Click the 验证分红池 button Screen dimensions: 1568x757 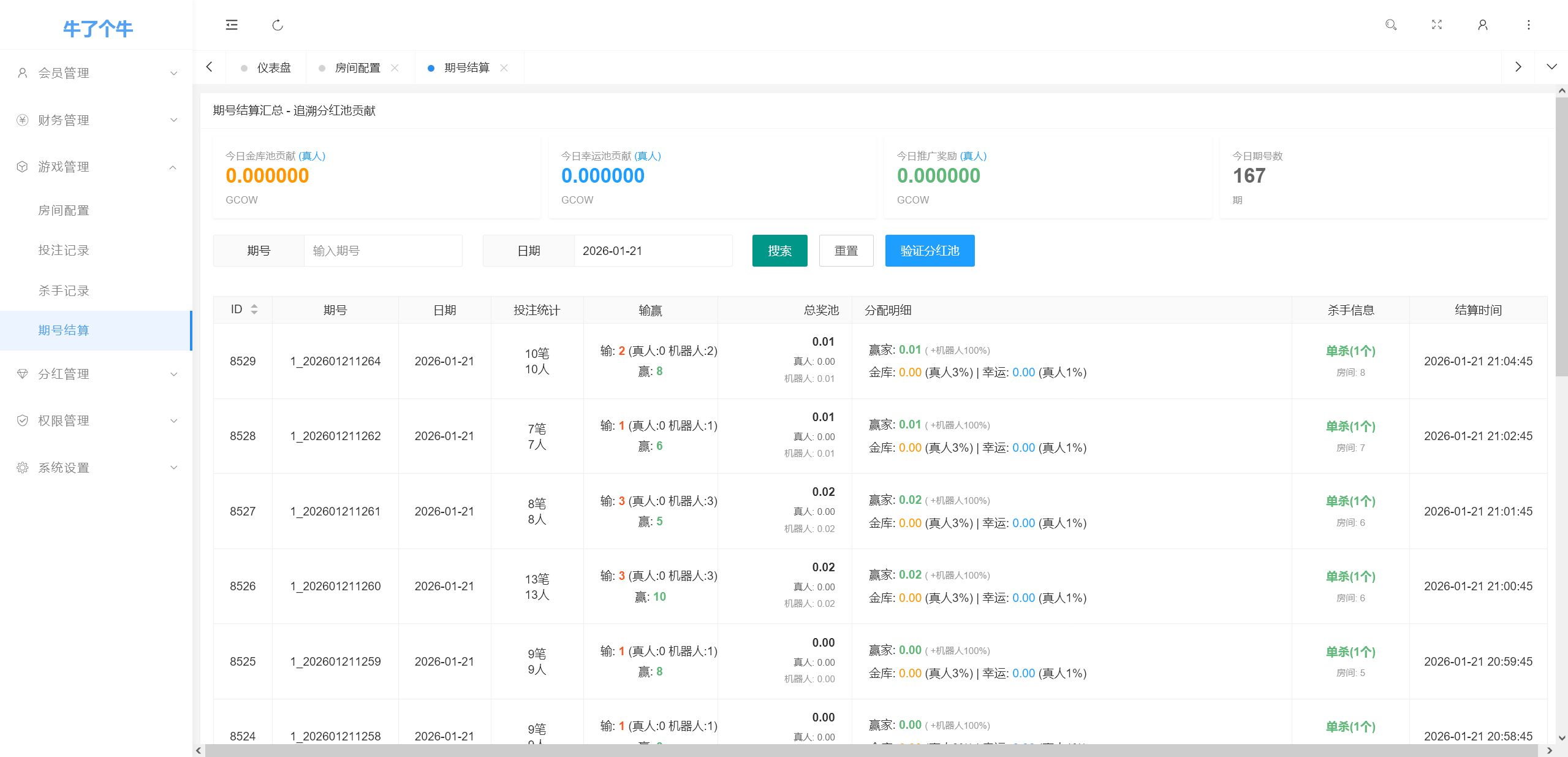[929, 250]
